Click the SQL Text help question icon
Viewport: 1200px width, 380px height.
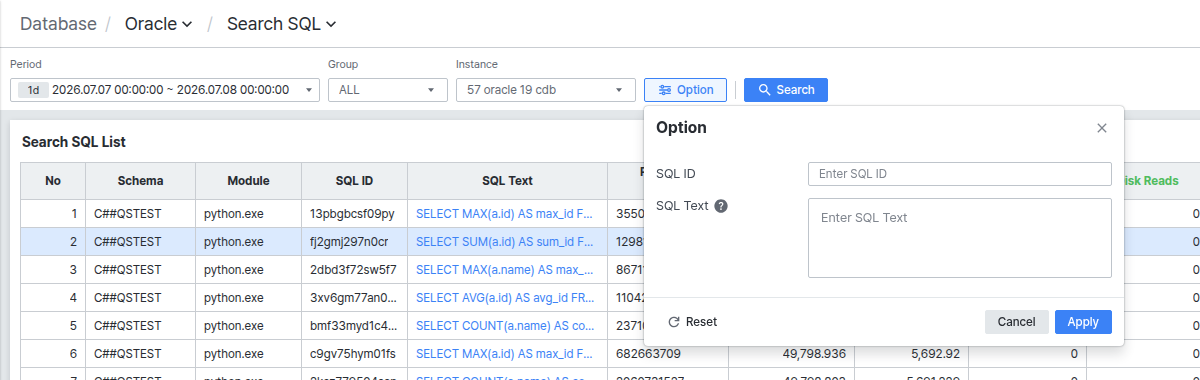click(720, 206)
